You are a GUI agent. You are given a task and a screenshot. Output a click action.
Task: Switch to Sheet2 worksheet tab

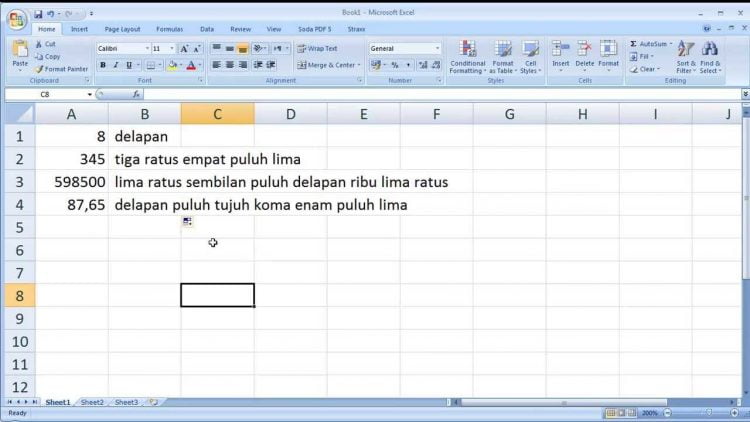pos(92,402)
